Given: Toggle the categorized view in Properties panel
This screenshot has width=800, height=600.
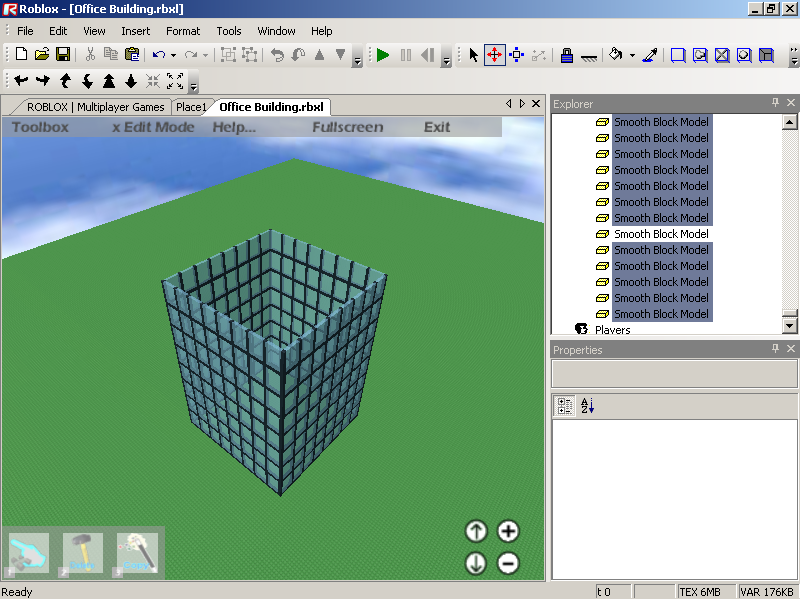Looking at the screenshot, I should [564, 405].
